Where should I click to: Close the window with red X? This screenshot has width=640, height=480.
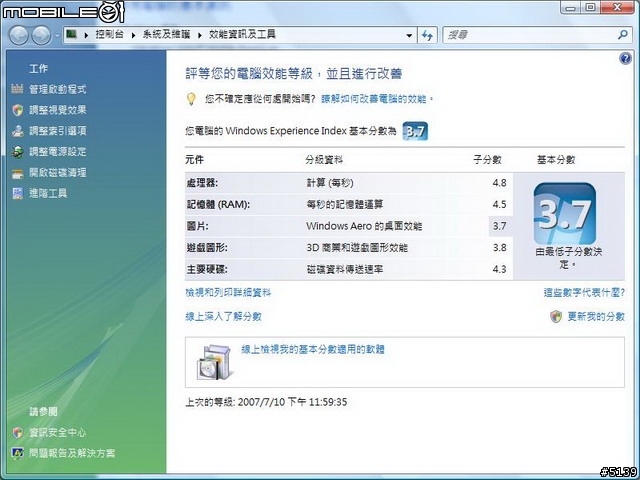point(617,7)
